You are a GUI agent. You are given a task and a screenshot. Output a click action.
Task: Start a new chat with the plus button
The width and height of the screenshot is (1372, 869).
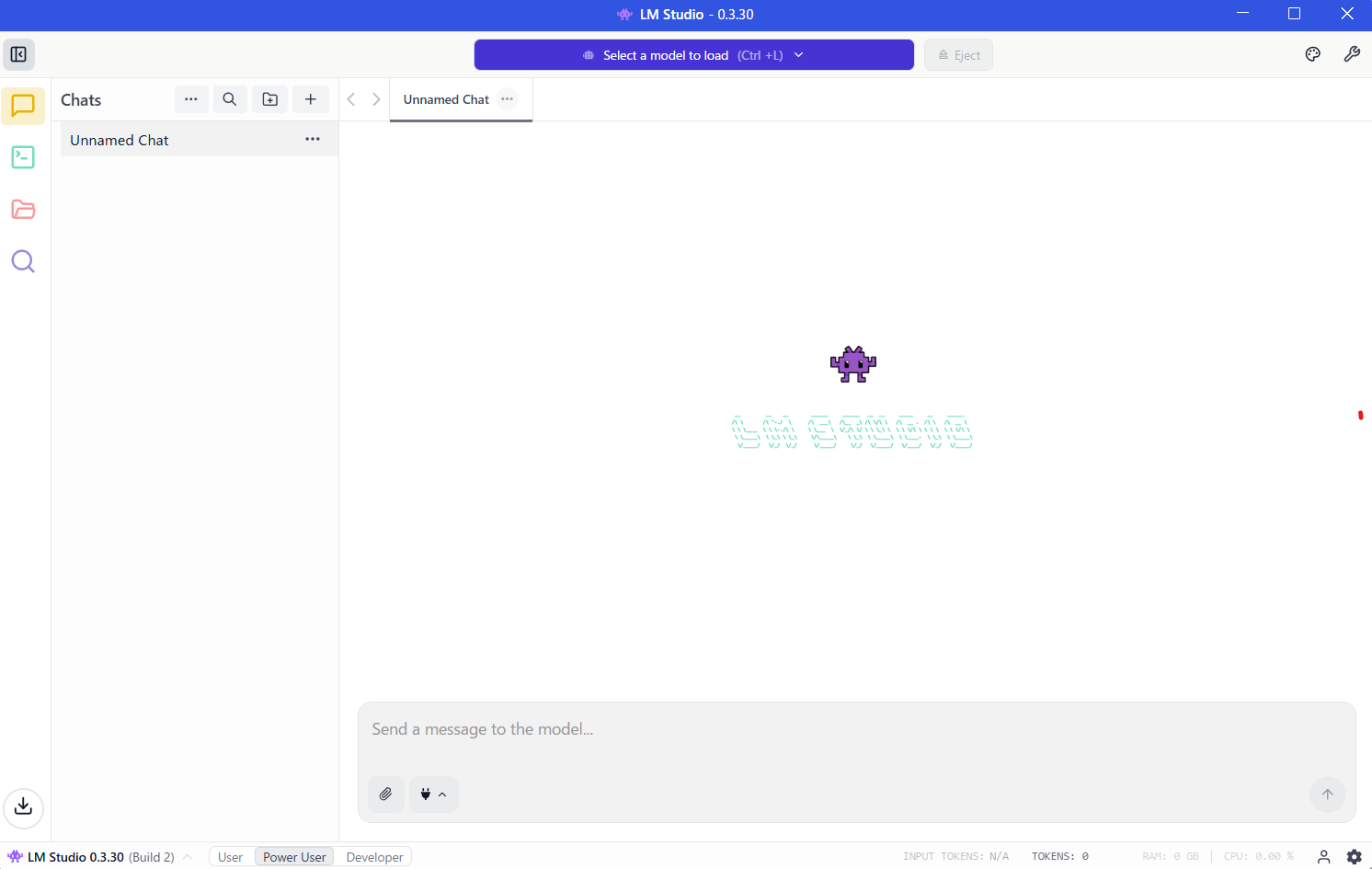click(x=311, y=99)
